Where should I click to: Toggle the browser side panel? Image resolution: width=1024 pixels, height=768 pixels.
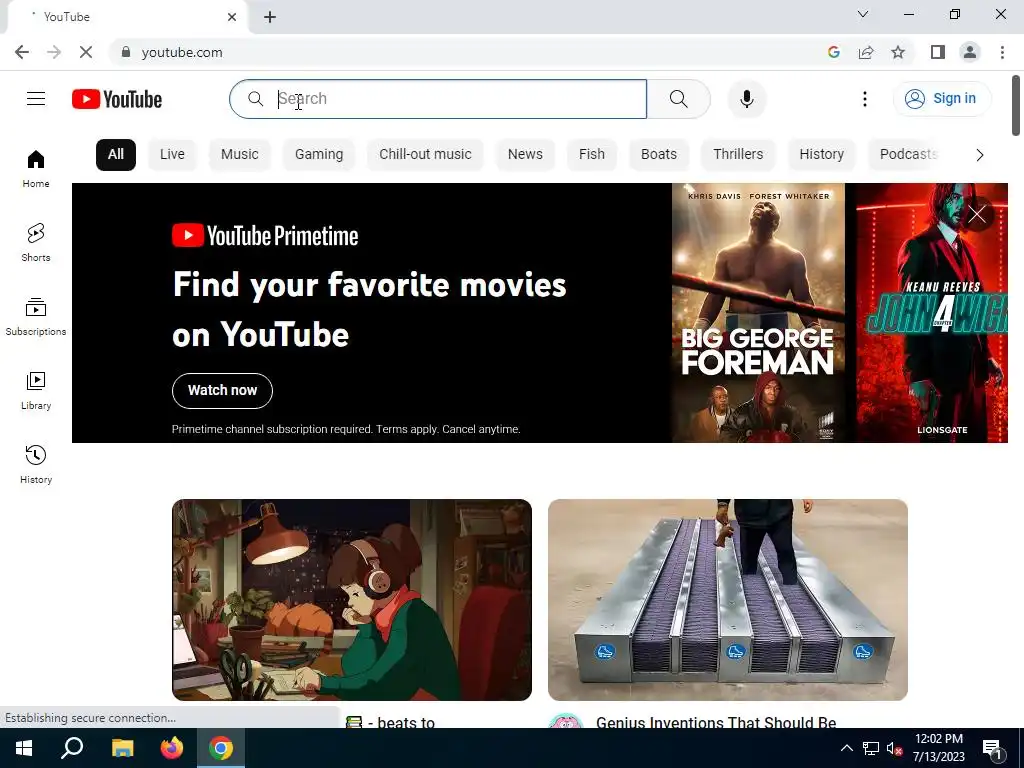point(938,52)
